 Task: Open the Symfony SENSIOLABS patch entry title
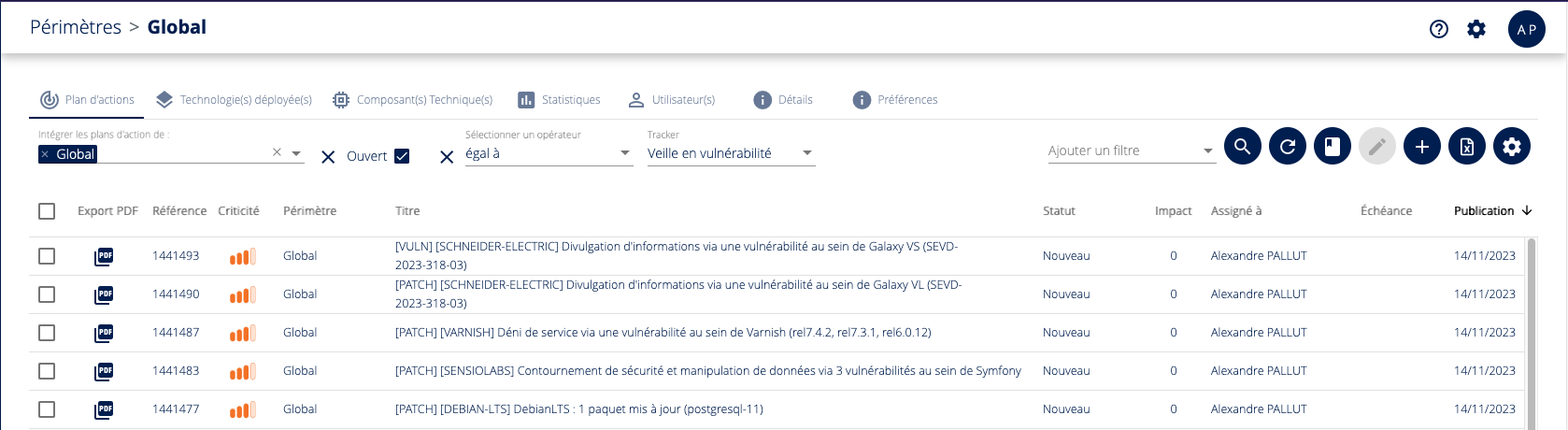(707, 371)
